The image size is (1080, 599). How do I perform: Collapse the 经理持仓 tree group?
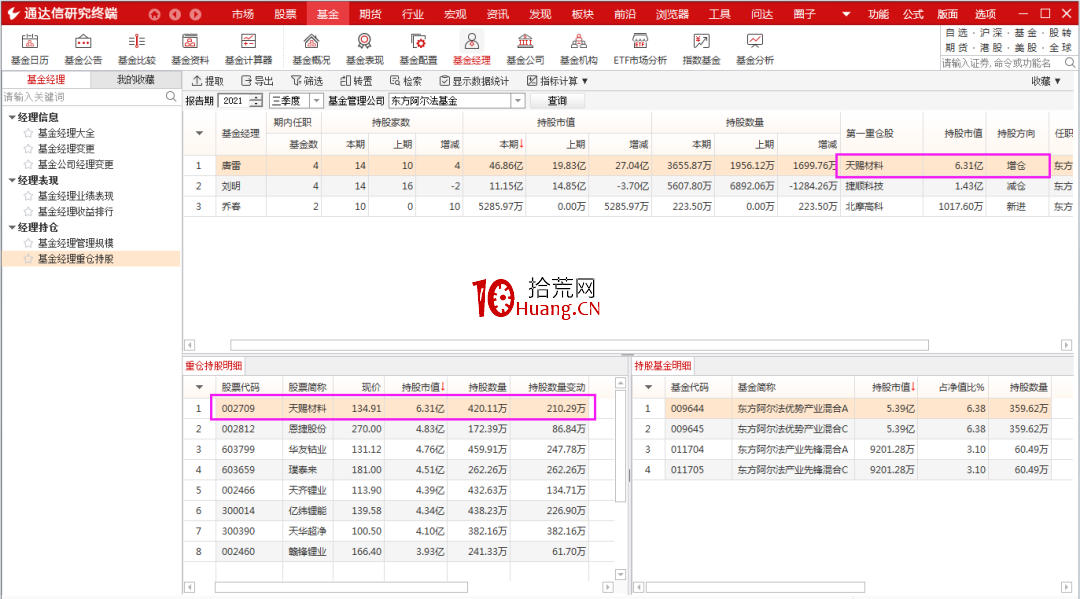(x=12, y=227)
